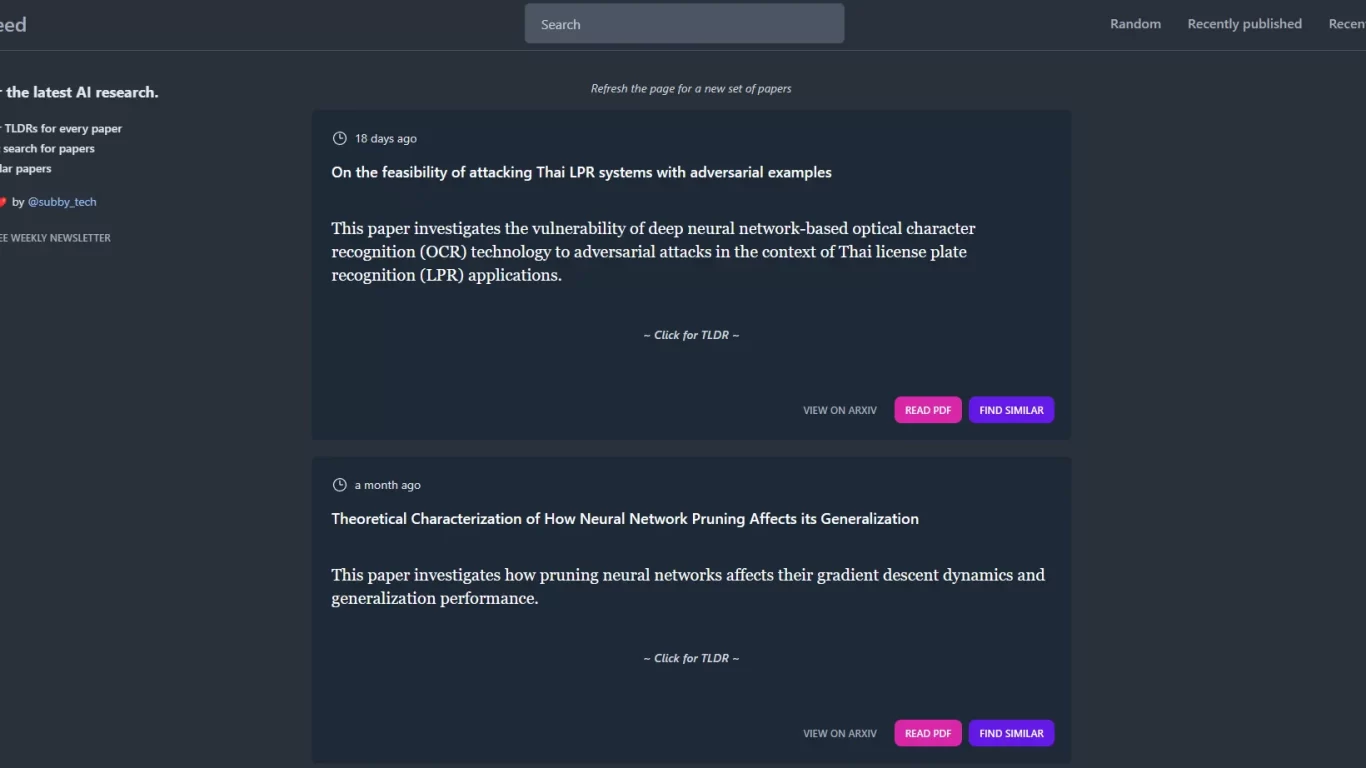Open the Neural Network Pruning paper title
Image resolution: width=1366 pixels, height=768 pixels.
pos(624,519)
